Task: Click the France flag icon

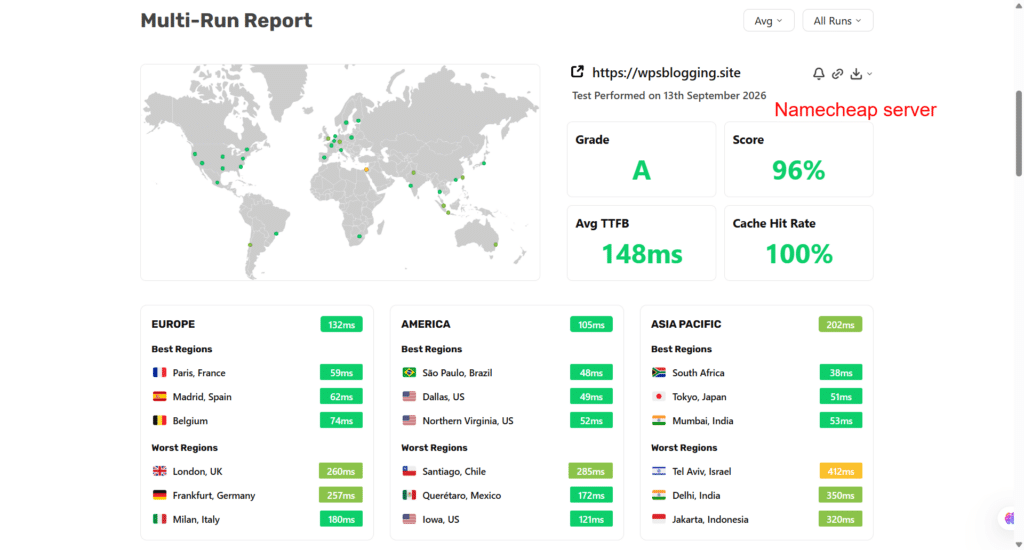Action: pos(159,372)
